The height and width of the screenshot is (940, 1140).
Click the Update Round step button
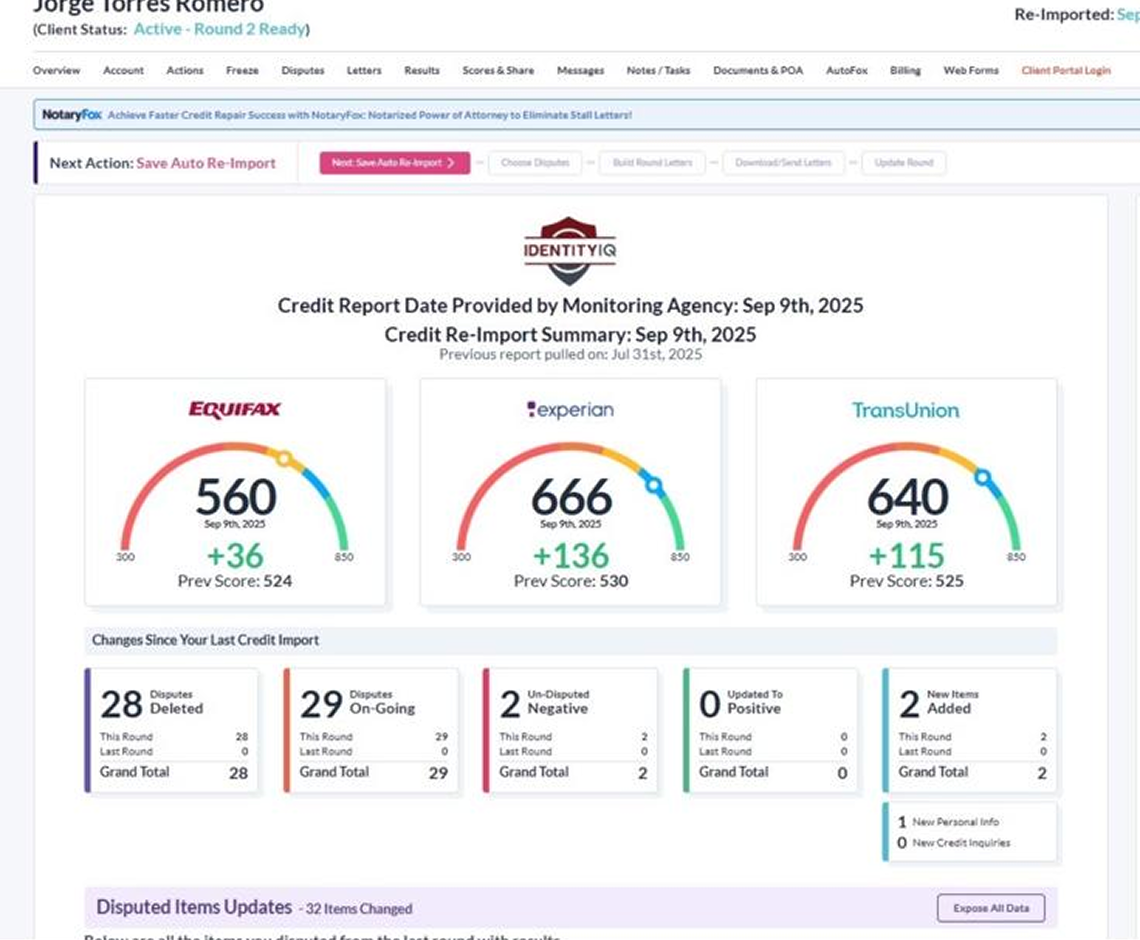(903, 163)
